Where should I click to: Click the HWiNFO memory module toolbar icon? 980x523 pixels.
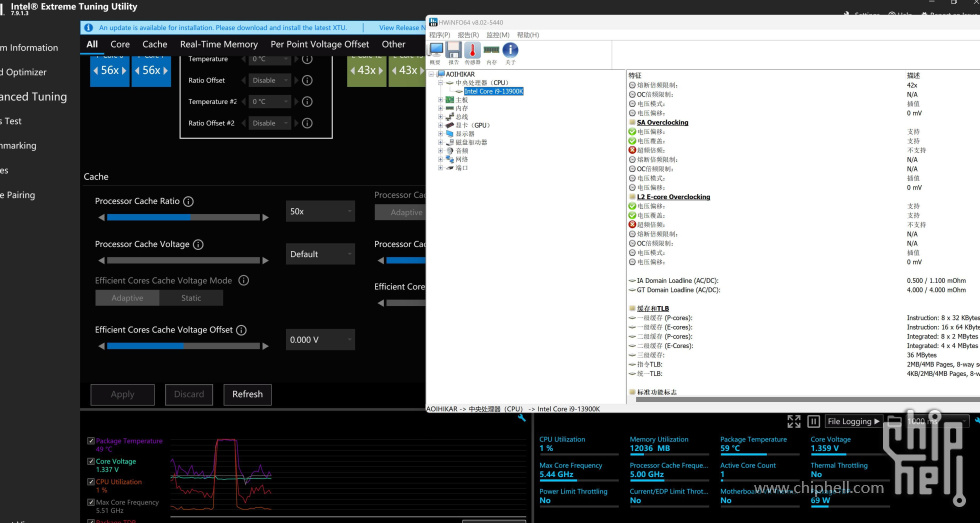click(491, 49)
